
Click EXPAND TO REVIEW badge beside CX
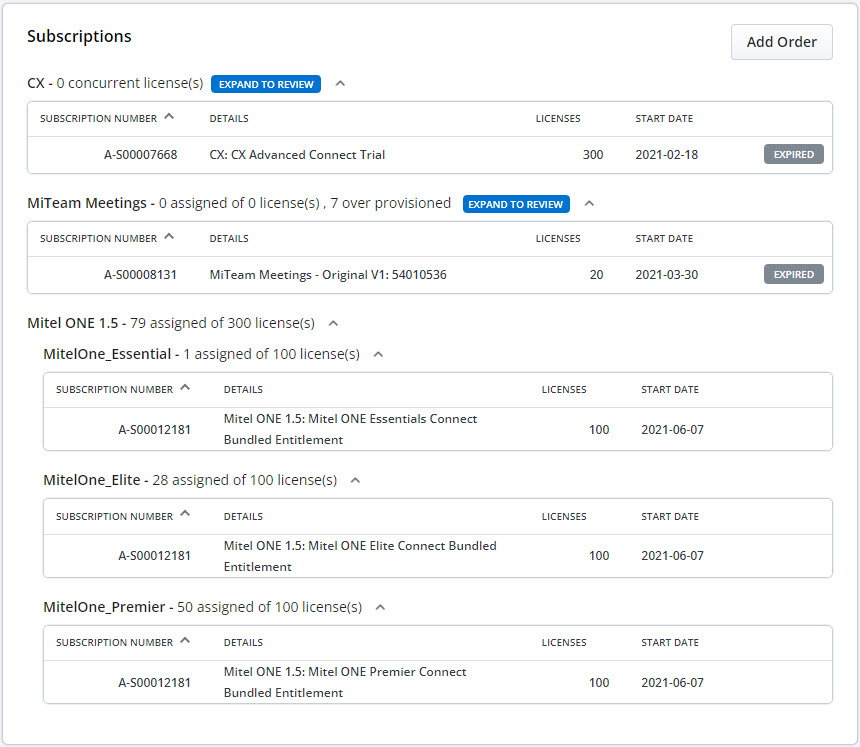click(x=266, y=84)
